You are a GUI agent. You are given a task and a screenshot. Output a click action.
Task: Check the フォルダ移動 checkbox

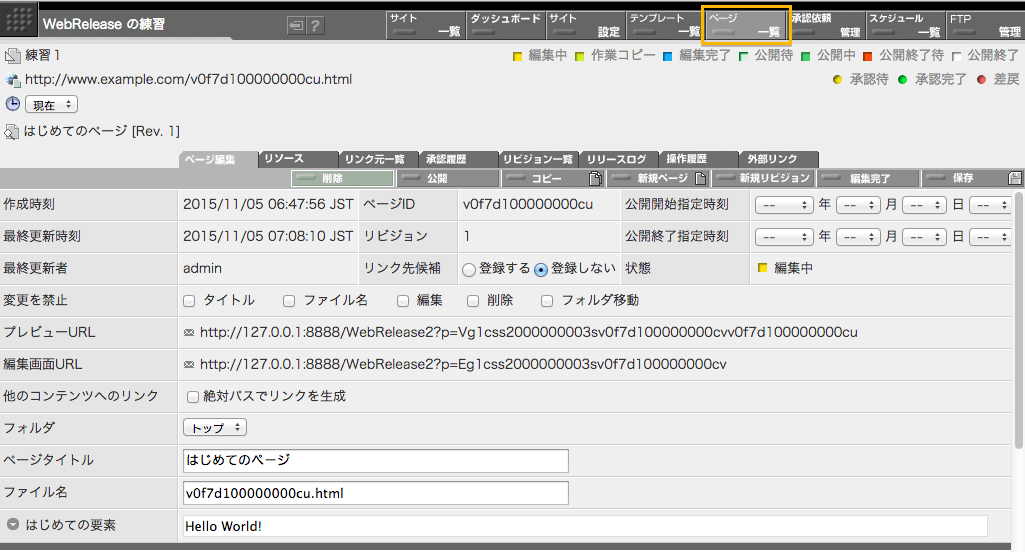(547, 301)
